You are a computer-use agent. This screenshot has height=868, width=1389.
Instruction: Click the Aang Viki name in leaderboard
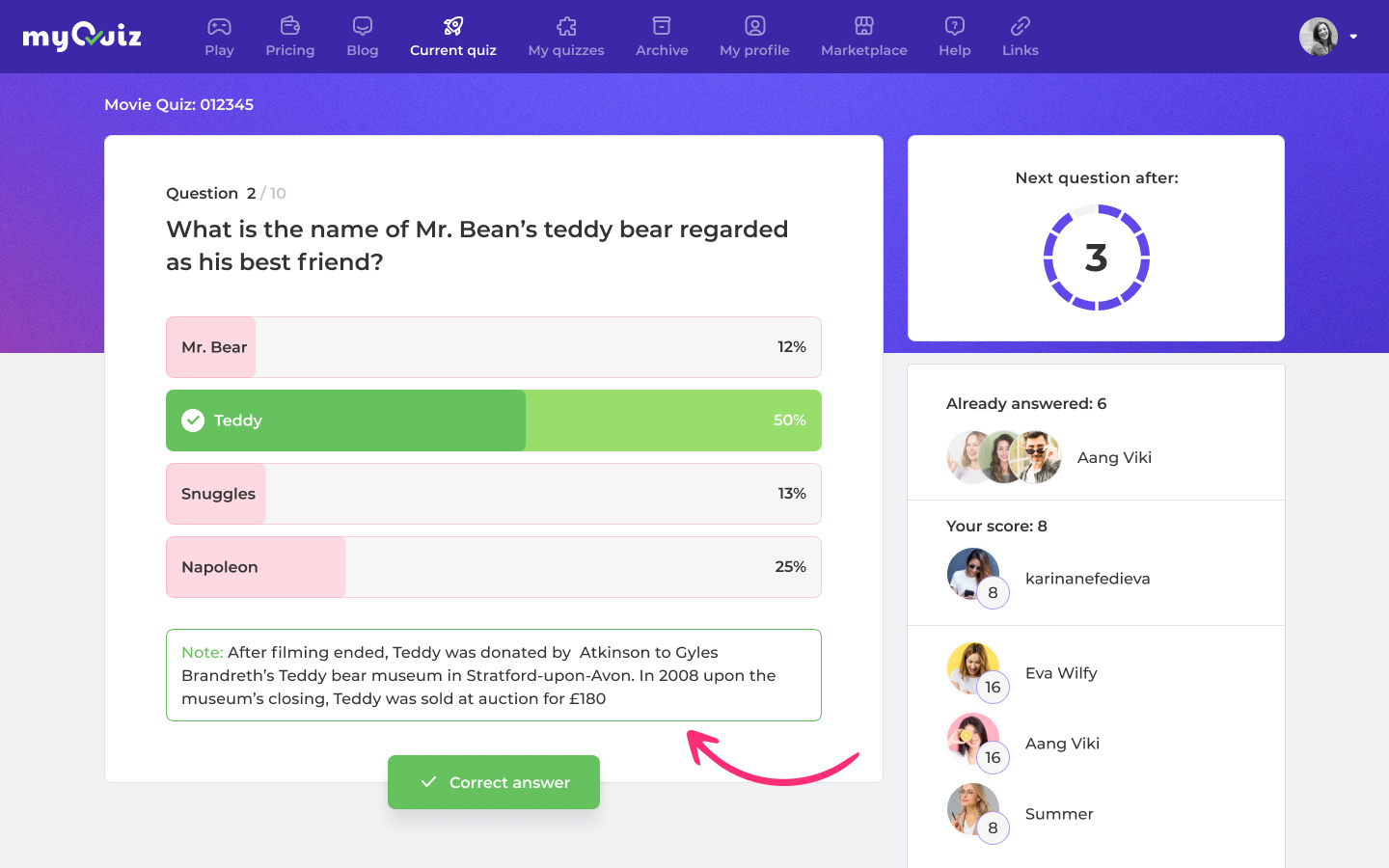point(1062,744)
